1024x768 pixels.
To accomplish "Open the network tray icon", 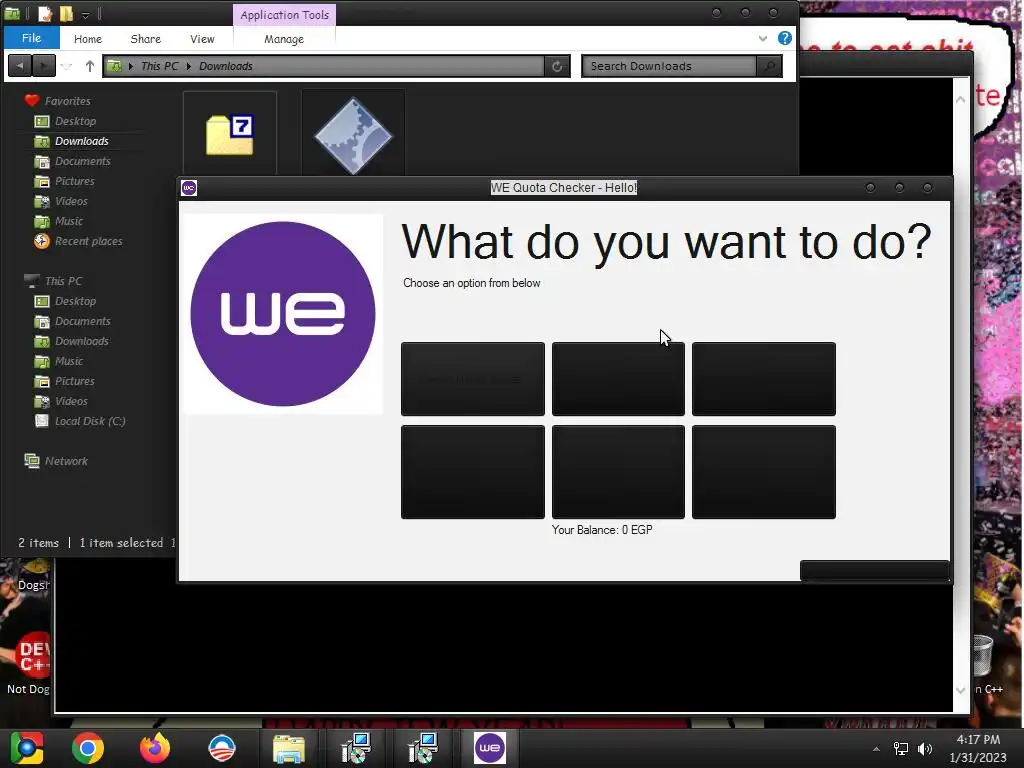I will [x=901, y=748].
